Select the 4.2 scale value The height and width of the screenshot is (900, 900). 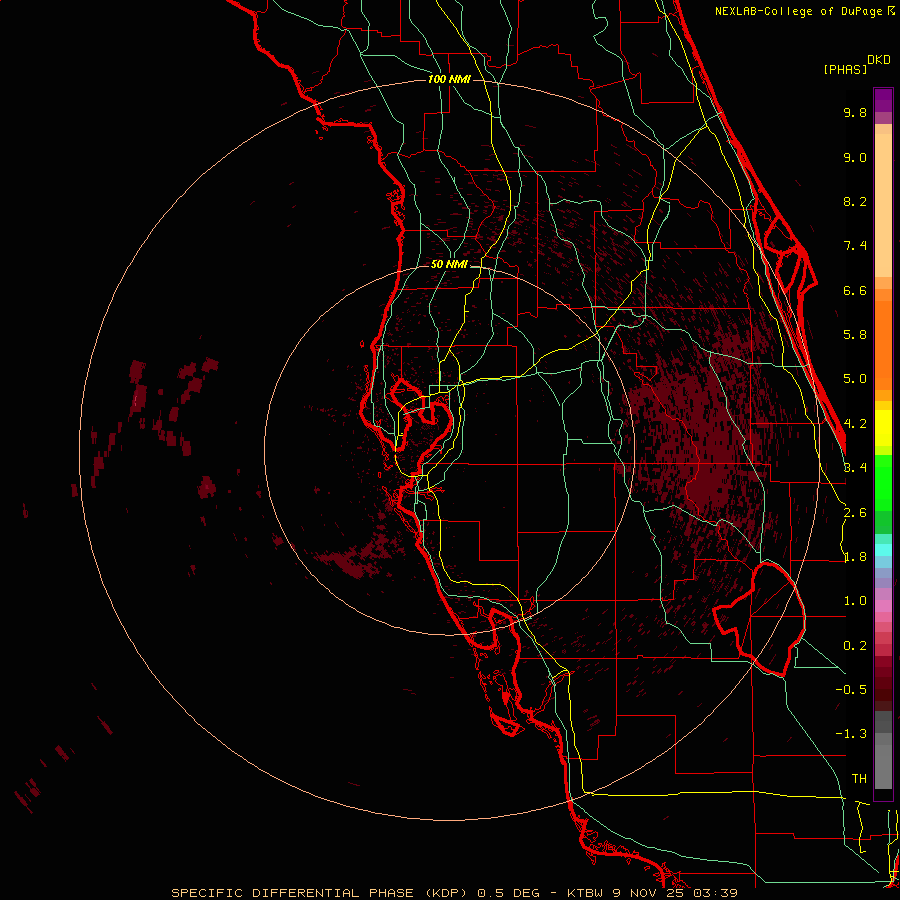855,424
